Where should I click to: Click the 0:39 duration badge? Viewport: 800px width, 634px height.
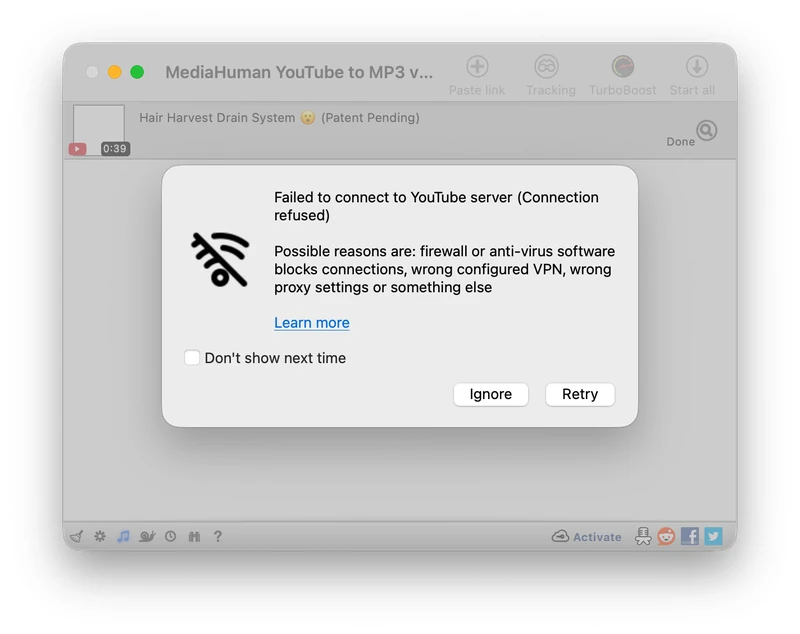point(115,148)
